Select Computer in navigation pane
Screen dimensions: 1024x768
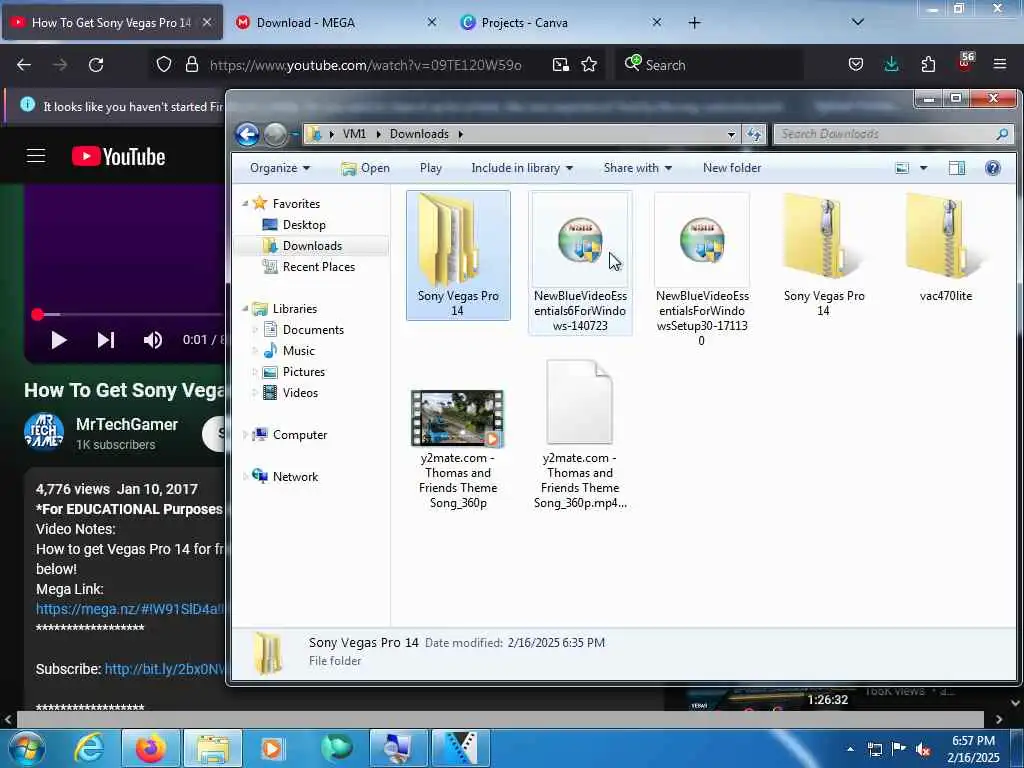click(x=300, y=435)
